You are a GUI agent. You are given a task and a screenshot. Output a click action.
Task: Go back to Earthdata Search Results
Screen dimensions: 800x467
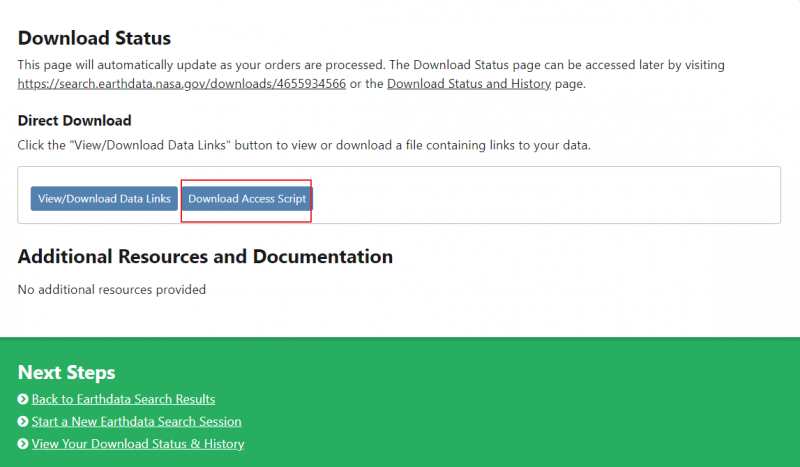[x=123, y=400]
